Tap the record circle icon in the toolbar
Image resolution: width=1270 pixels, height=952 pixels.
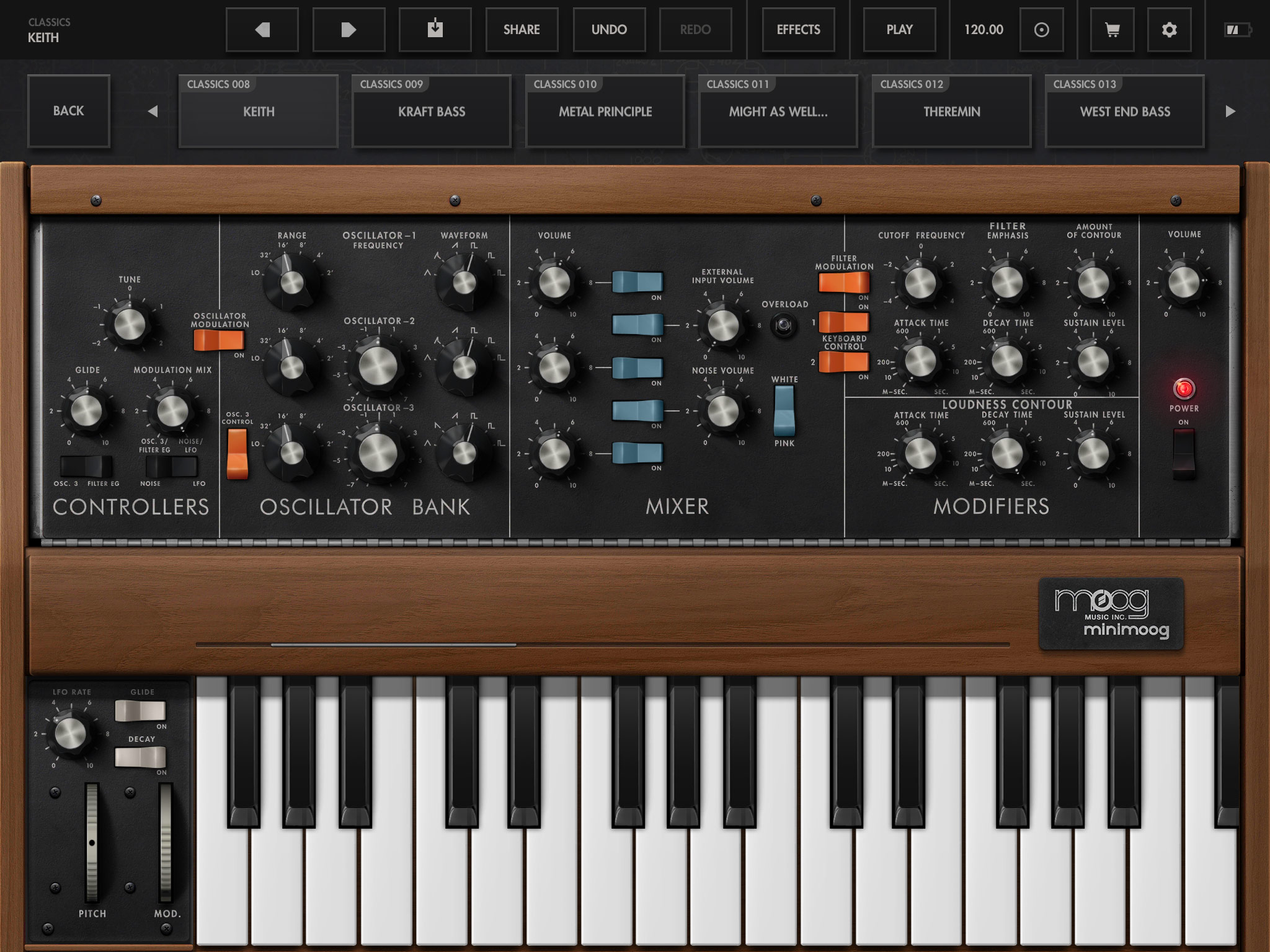pos(1042,29)
